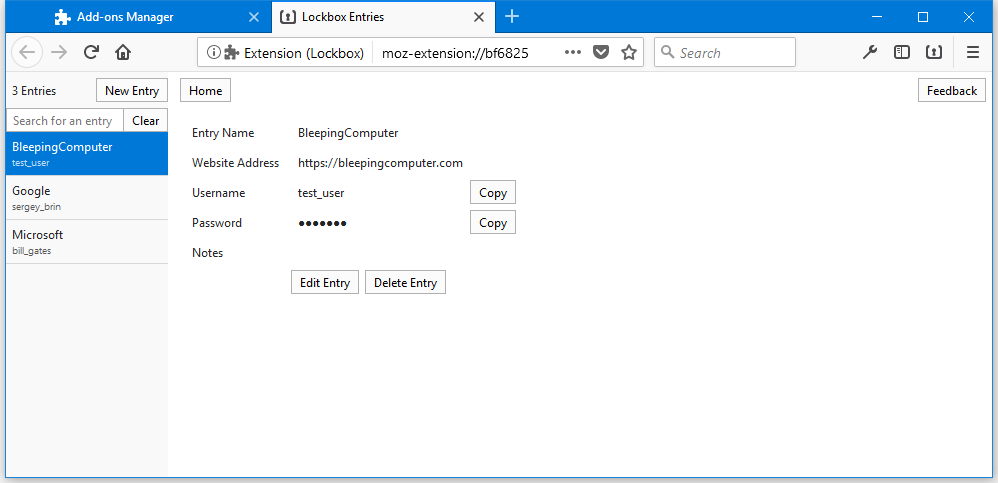The image size is (998, 483).
Task: Click Delete Entry
Action: coord(405,283)
